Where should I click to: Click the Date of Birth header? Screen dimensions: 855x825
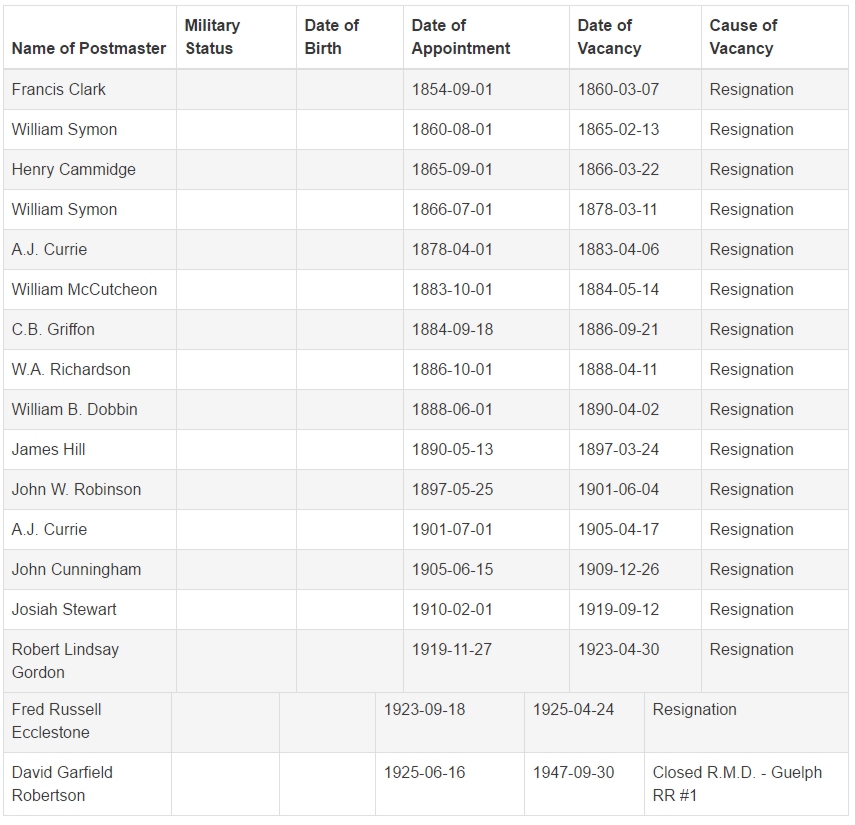[332, 37]
